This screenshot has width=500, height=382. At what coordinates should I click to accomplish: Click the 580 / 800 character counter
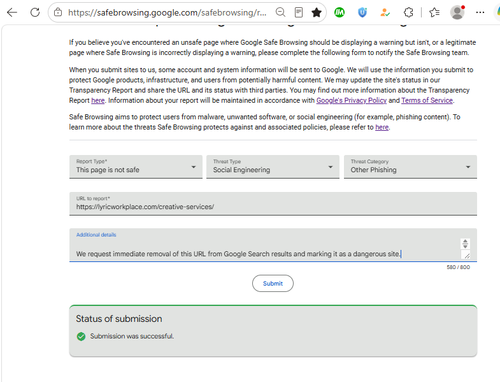pos(458,267)
